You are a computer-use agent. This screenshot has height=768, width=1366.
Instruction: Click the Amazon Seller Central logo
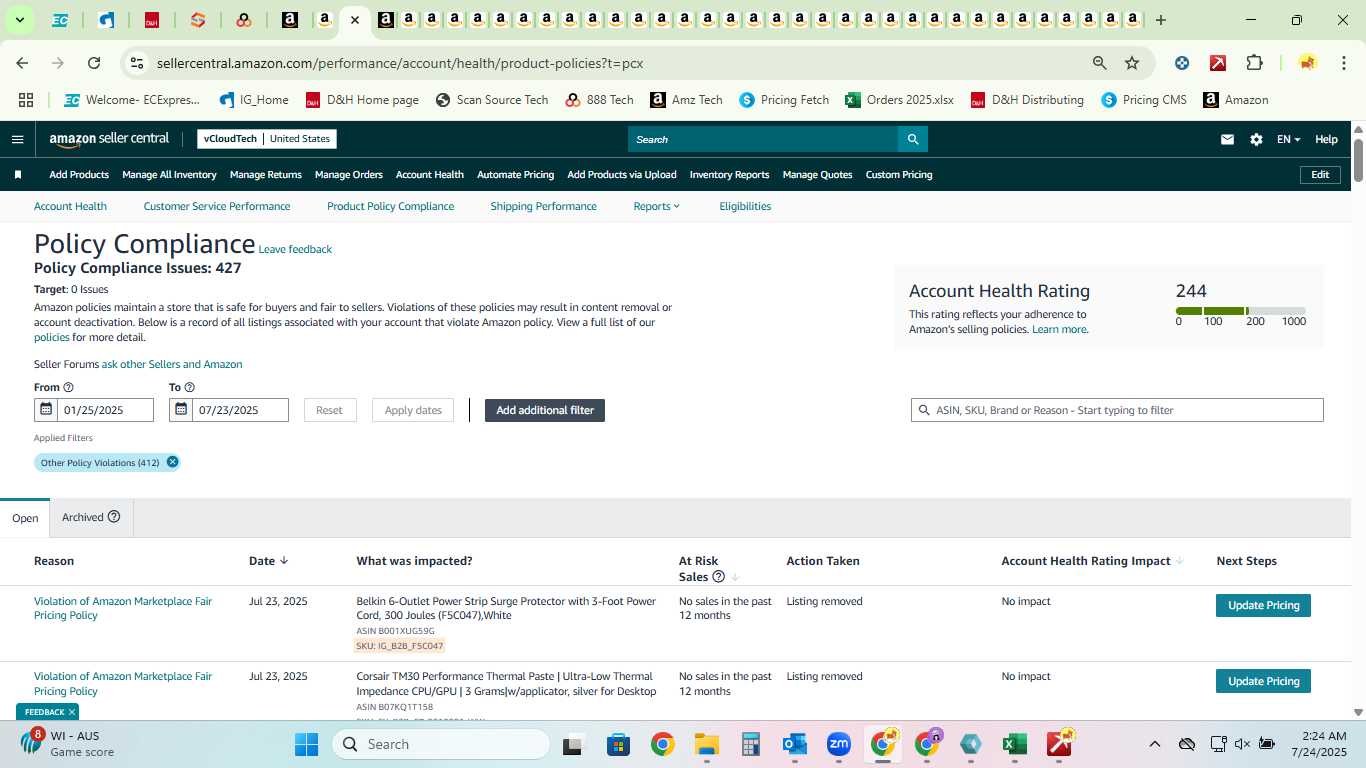click(x=109, y=139)
